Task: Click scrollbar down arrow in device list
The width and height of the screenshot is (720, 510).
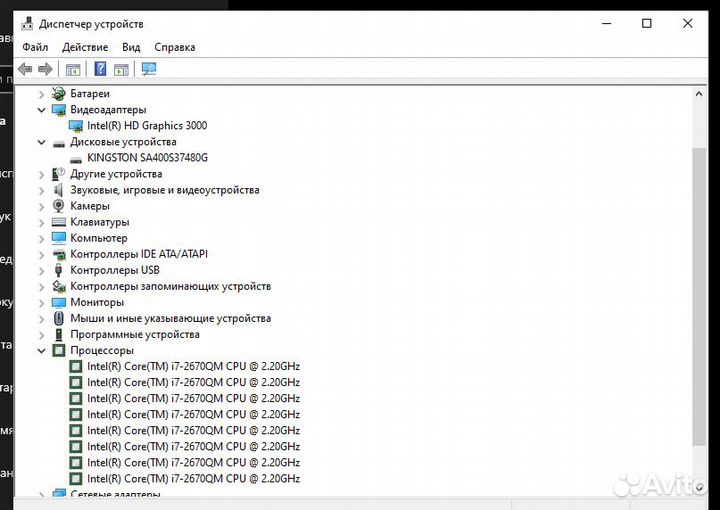Action: 699,487
